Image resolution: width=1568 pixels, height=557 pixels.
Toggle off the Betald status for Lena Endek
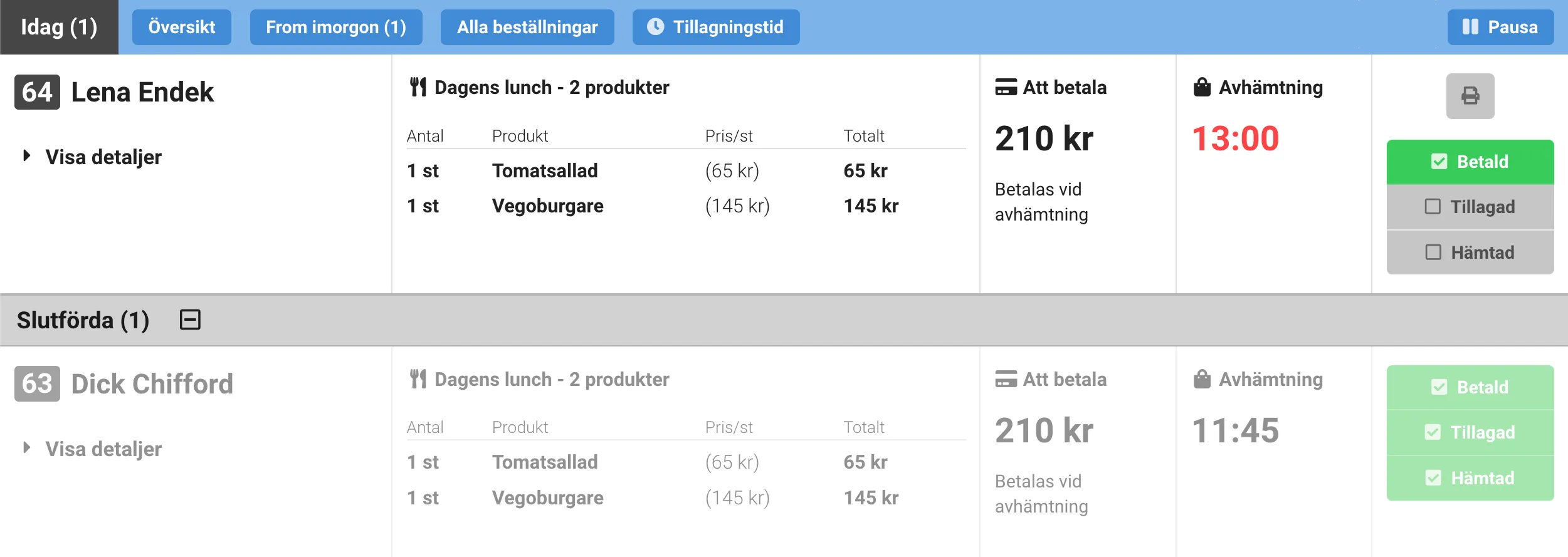(x=1470, y=161)
